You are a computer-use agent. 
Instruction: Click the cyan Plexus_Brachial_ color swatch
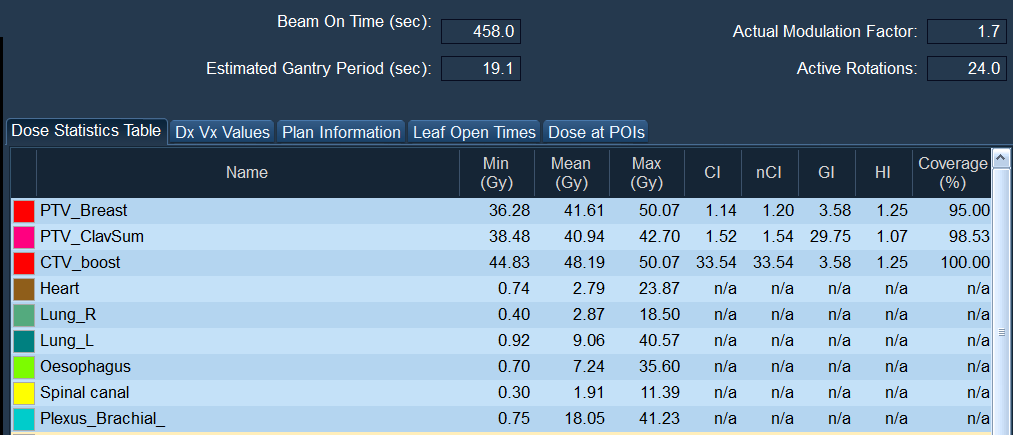point(23,419)
